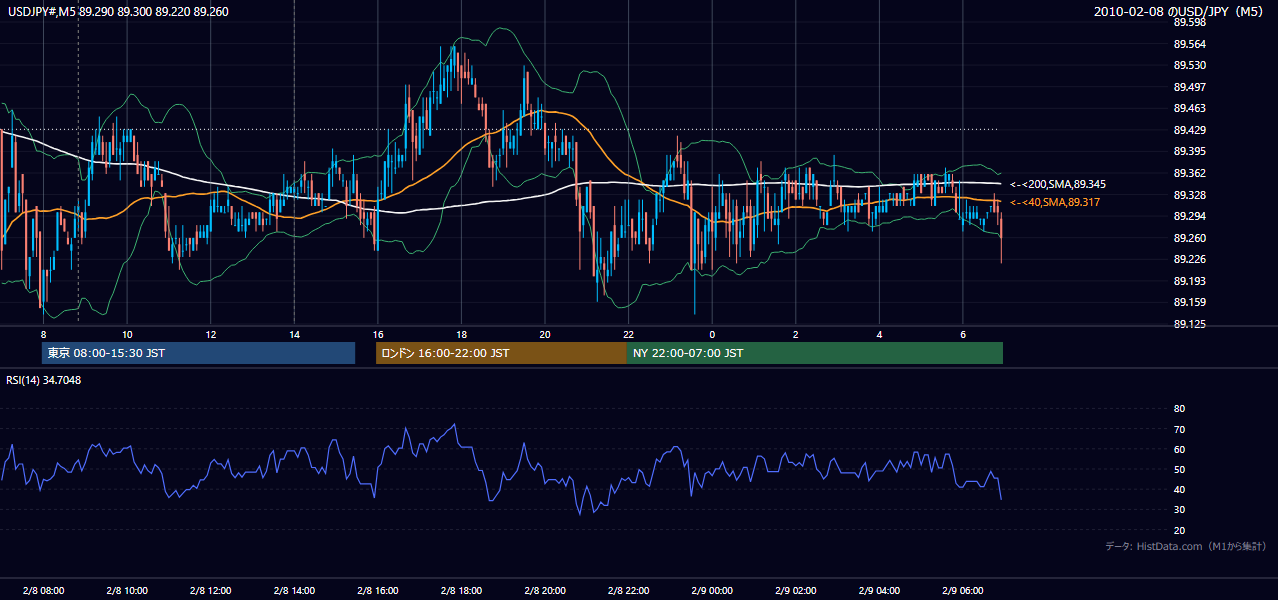
Task: Click the 2/8 18:00 time axis label
Action: pos(461,590)
